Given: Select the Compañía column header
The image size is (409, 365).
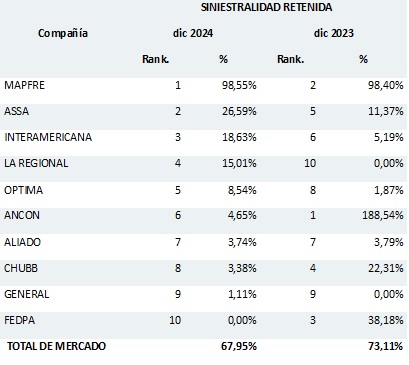Looking at the screenshot, I should [x=63, y=33].
